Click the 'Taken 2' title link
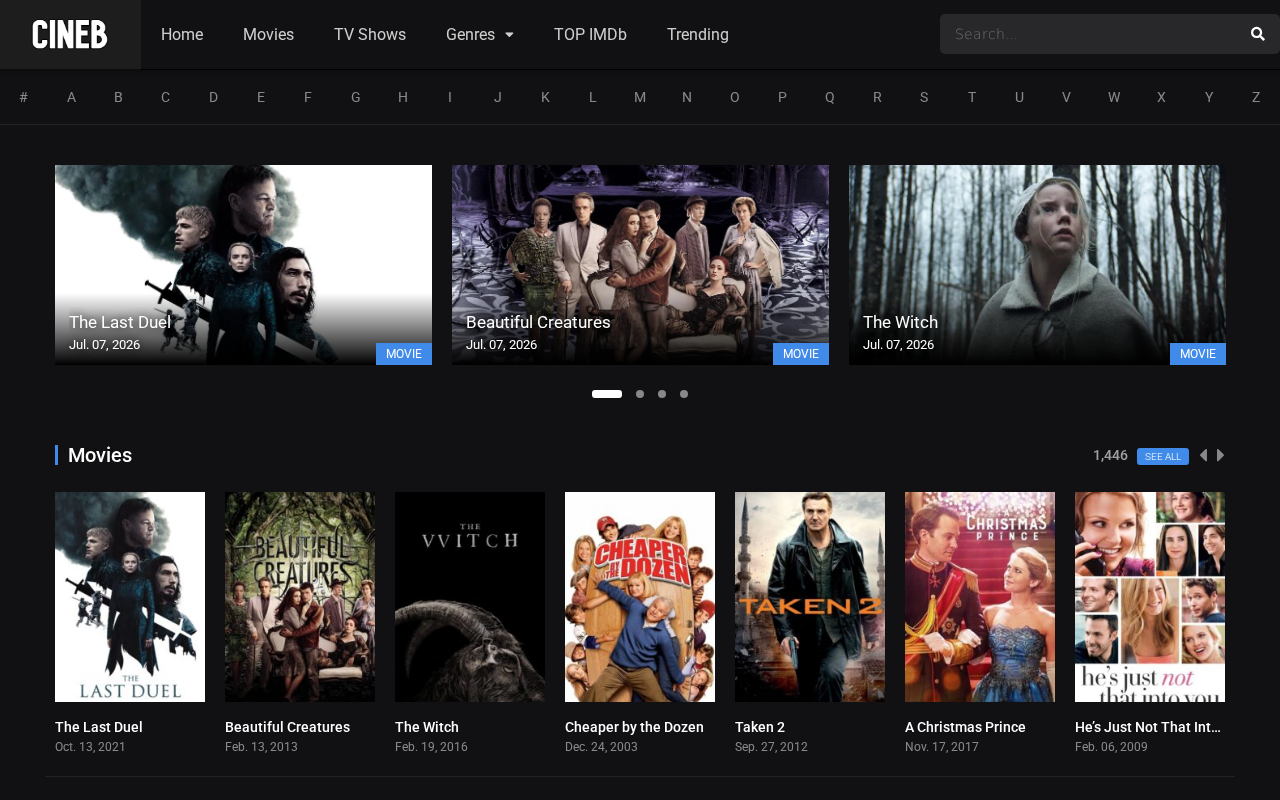This screenshot has height=800, width=1280. pos(760,727)
